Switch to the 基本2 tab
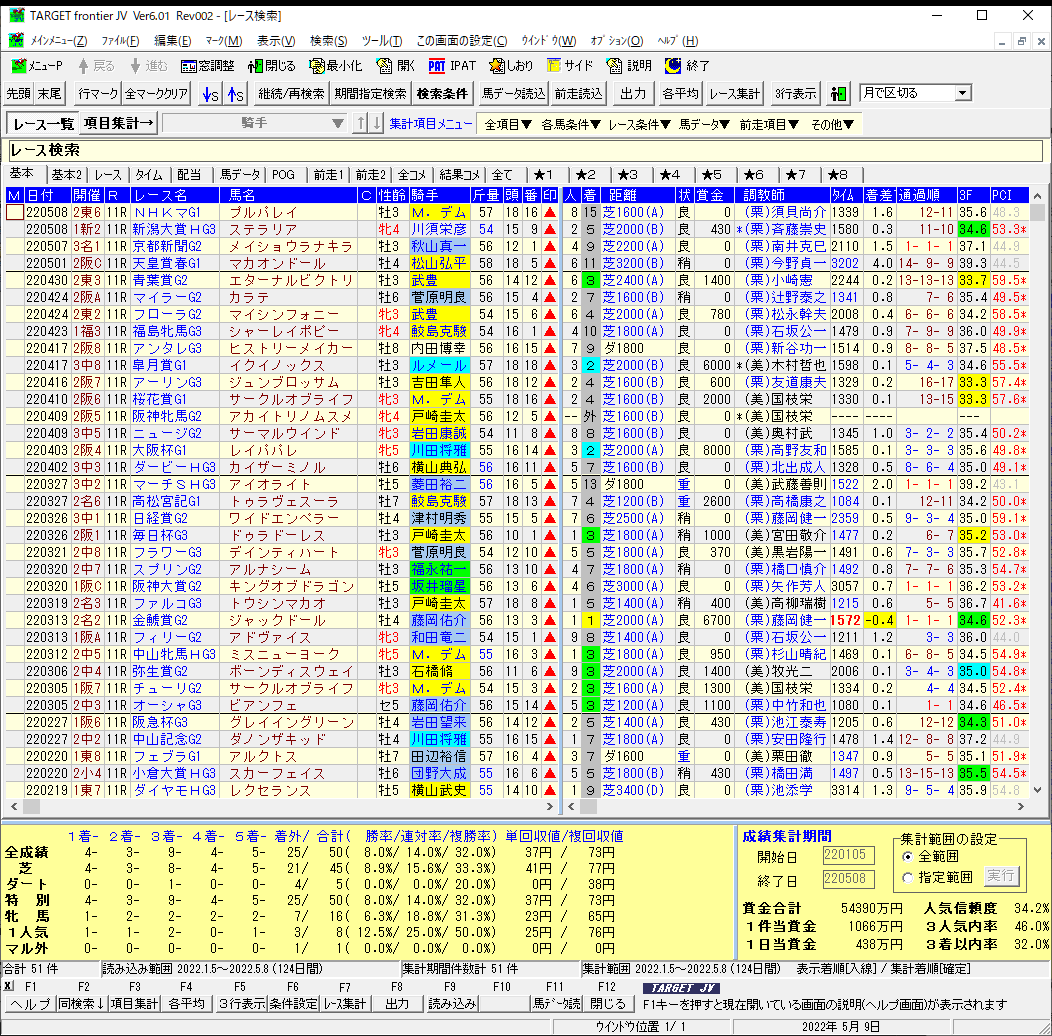 [67, 175]
